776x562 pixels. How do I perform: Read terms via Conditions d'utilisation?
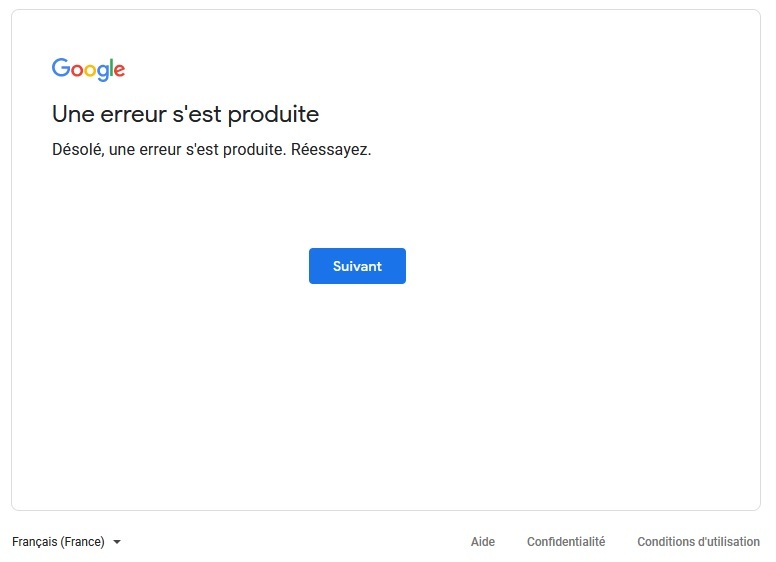698,542
